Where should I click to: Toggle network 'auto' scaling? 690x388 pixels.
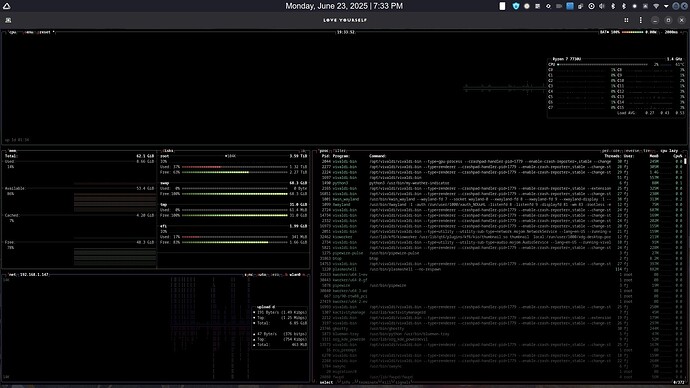(x=262, y=275)
